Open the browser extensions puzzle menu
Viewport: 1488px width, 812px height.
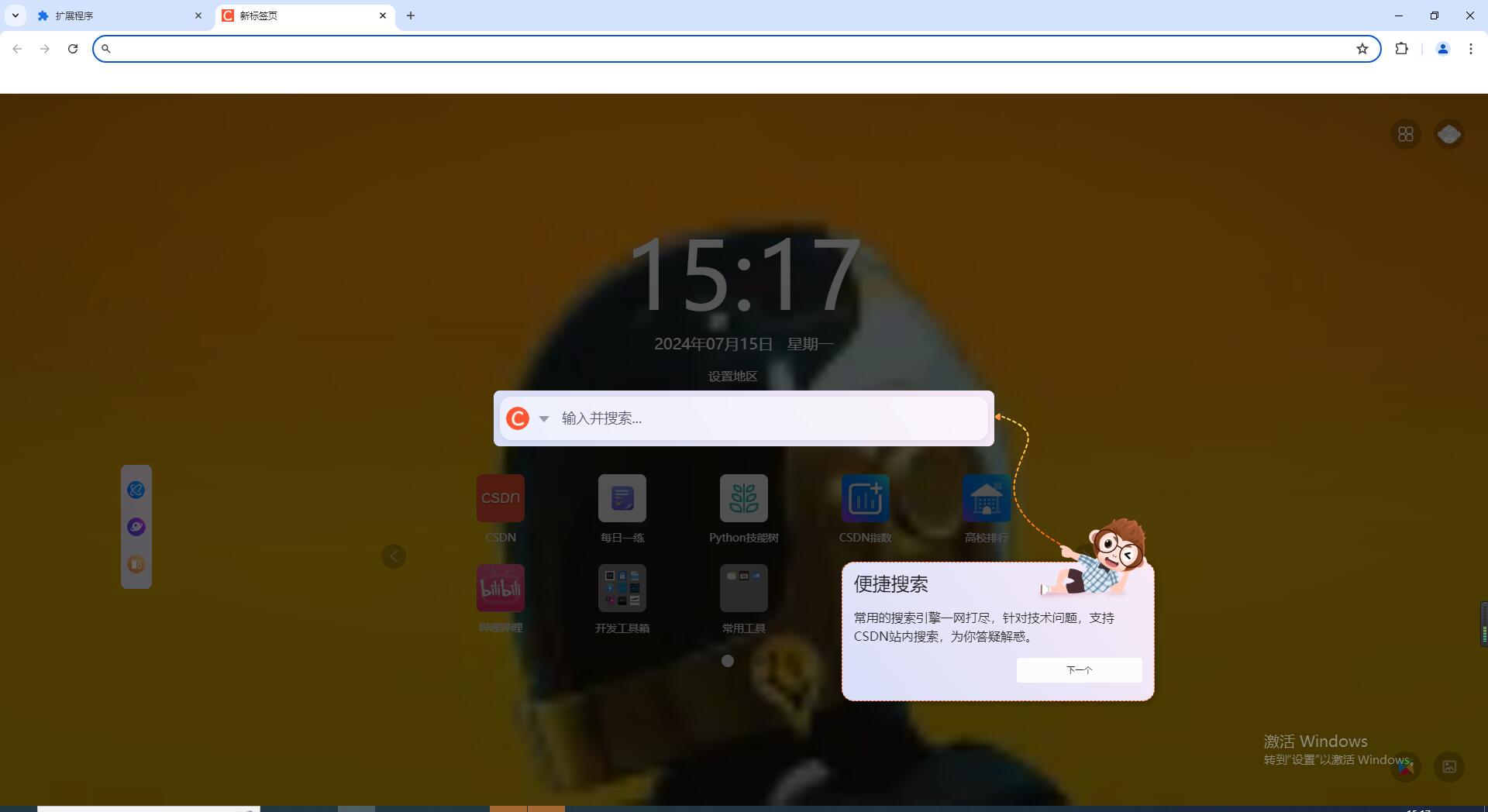1402,48
